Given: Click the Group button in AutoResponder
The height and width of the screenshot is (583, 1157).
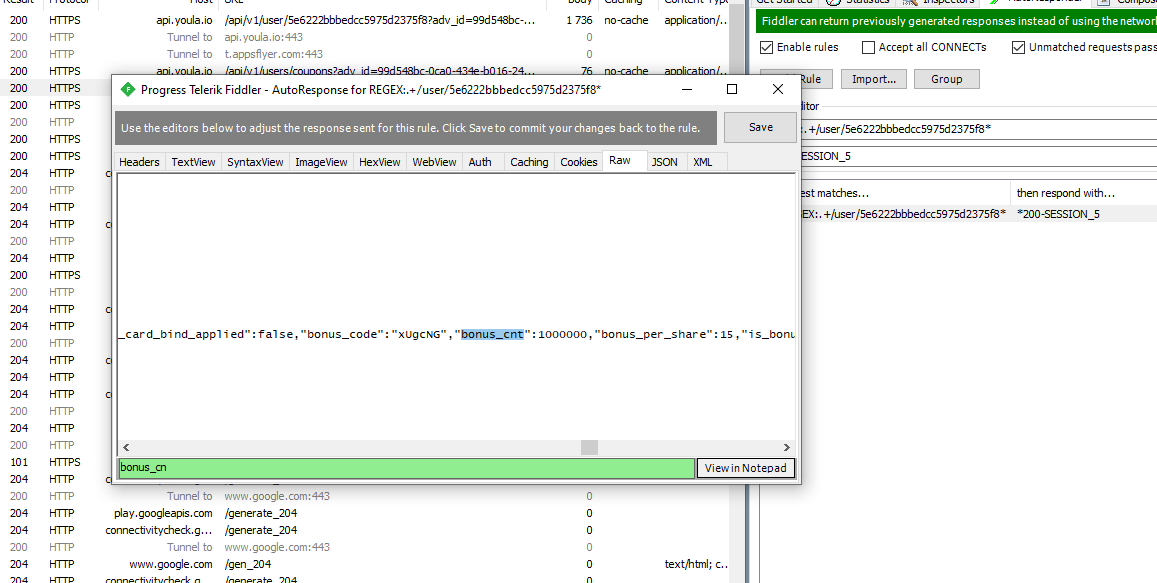Looking at the screenshot, I should click(x=947, y=79).
